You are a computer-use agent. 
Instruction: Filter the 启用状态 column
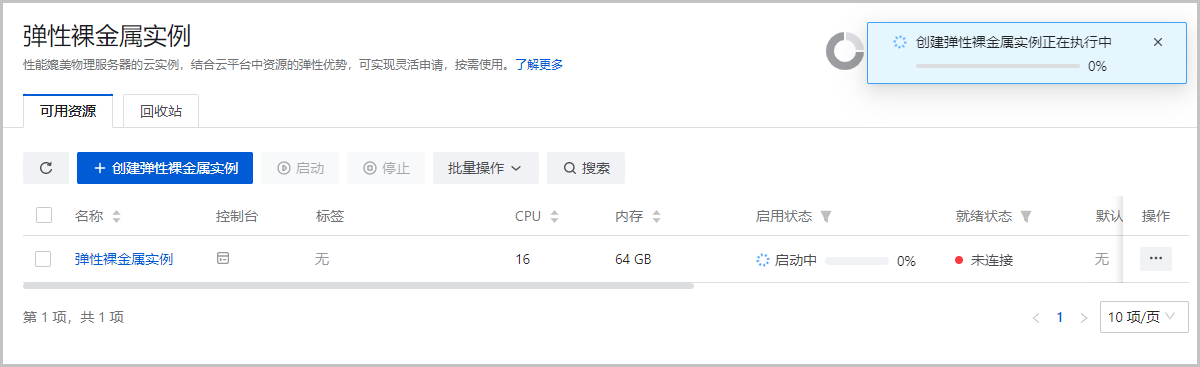(825, 216)
